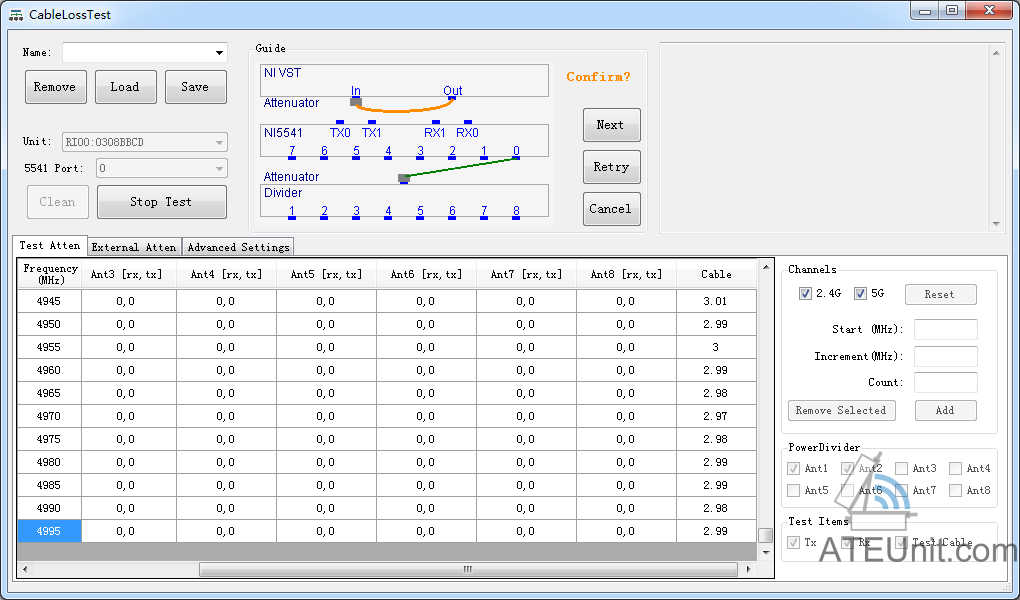This screenshot has height=600, width=1020.
Task: Click the CableLossTest app icon in title bar
Action: 15,15
